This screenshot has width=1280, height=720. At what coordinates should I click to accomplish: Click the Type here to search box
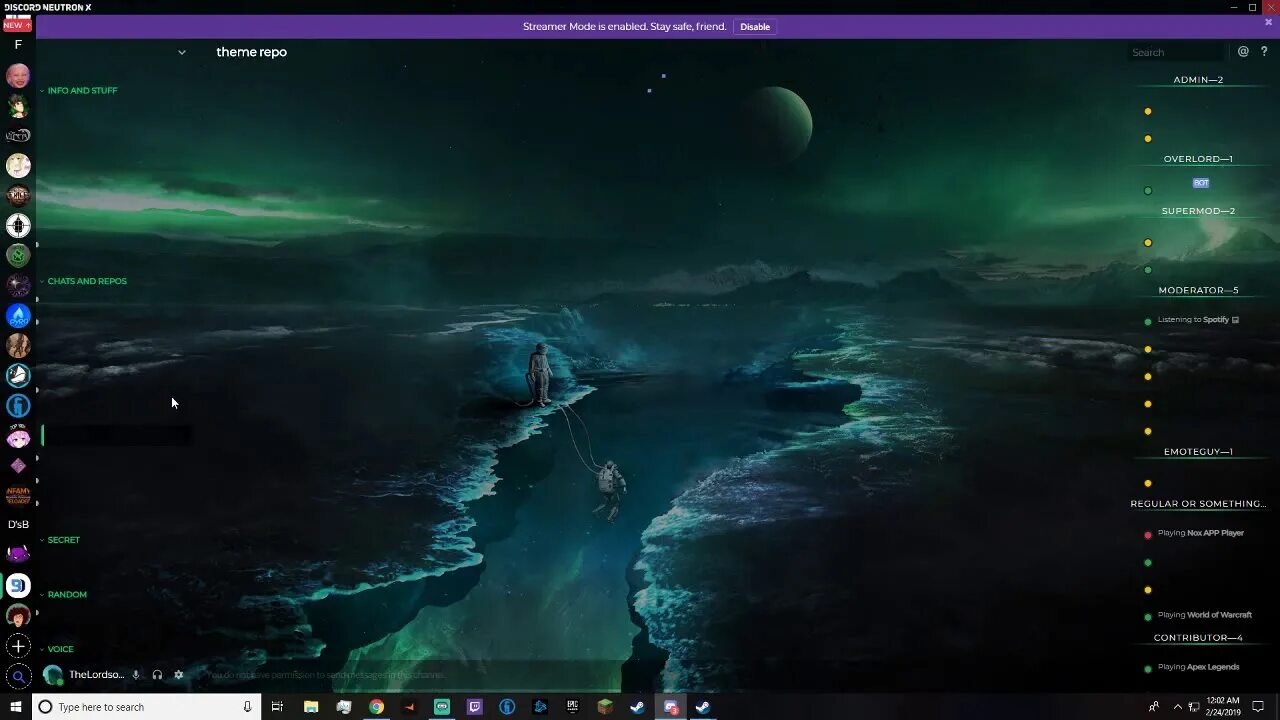click(x=146, y=707)
